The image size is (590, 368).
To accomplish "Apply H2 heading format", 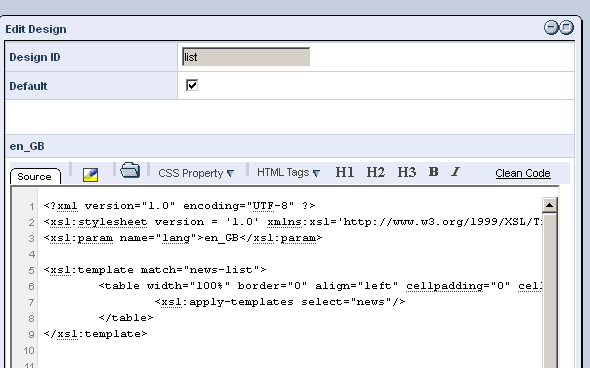I will [x=376, y=172].
